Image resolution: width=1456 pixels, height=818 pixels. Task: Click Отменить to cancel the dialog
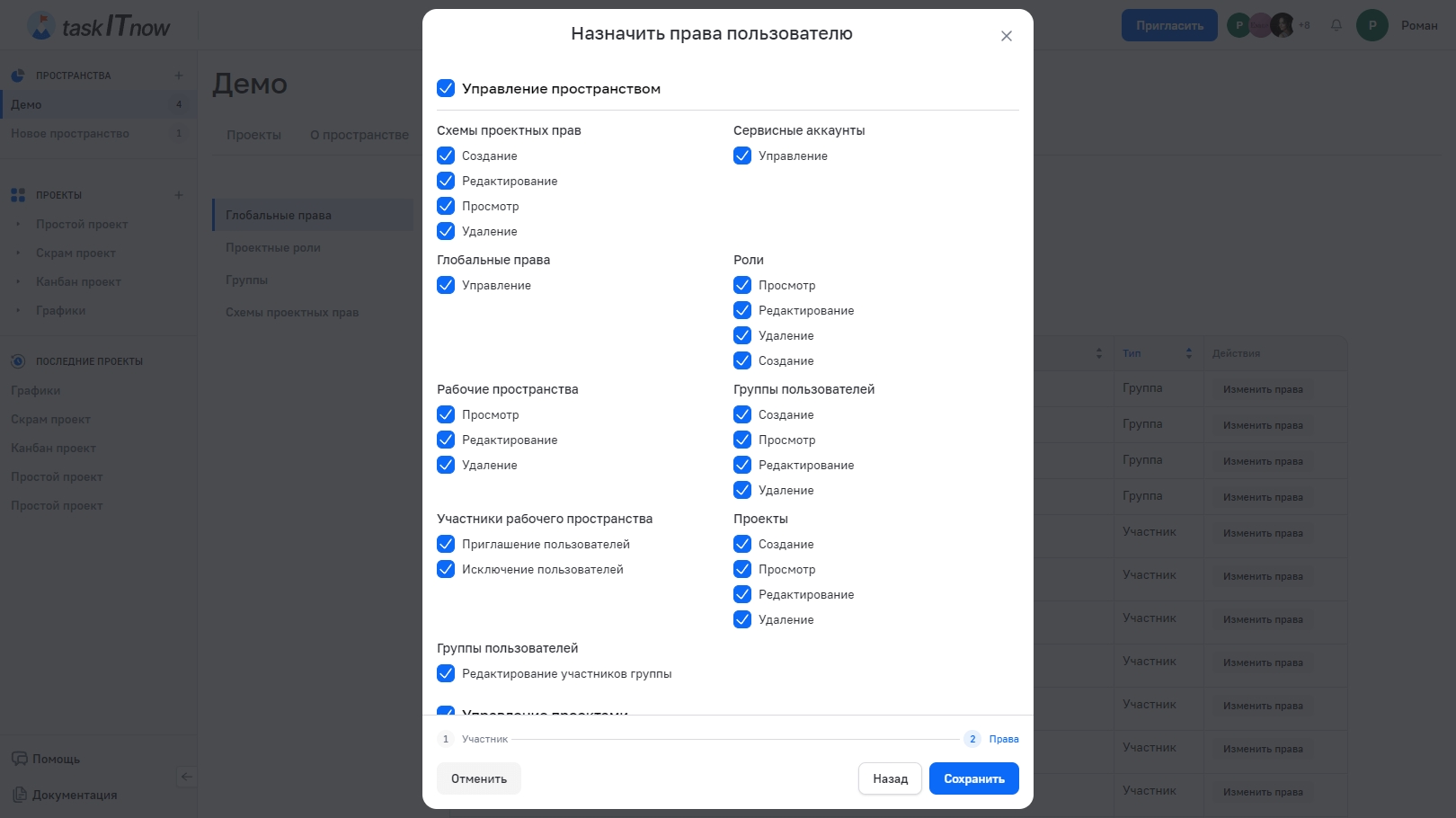[x=478, y=778]
